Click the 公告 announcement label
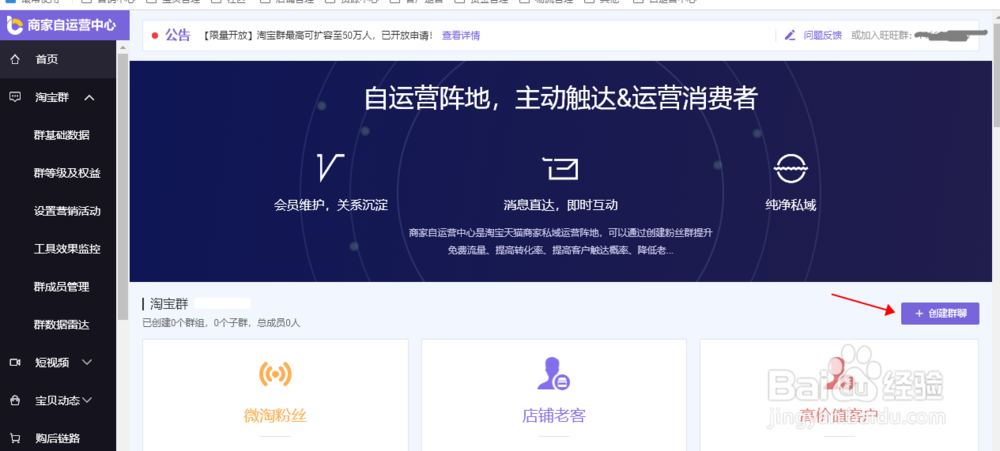 tap(178, 35)
